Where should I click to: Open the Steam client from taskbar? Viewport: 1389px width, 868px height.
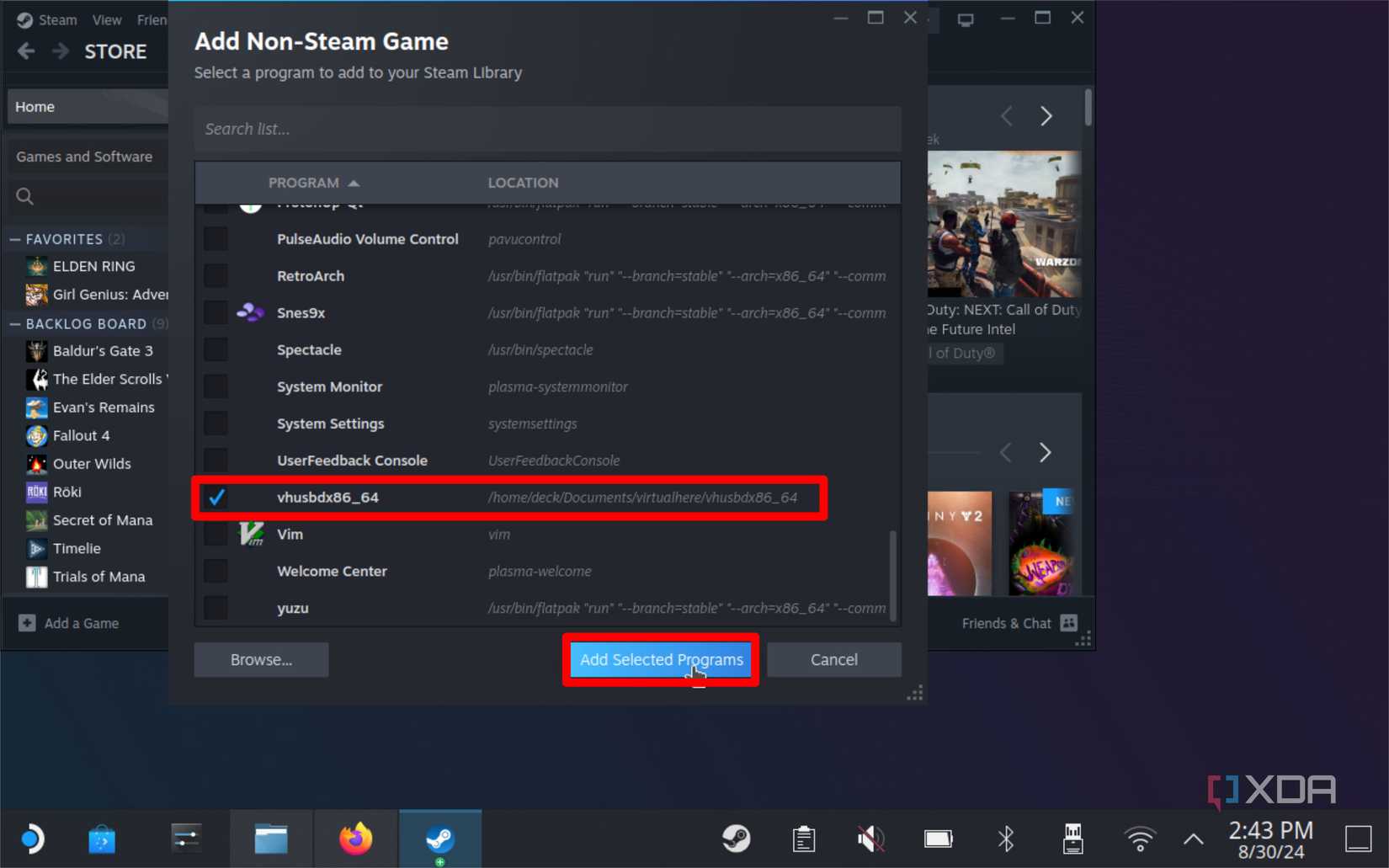[439, 838]
